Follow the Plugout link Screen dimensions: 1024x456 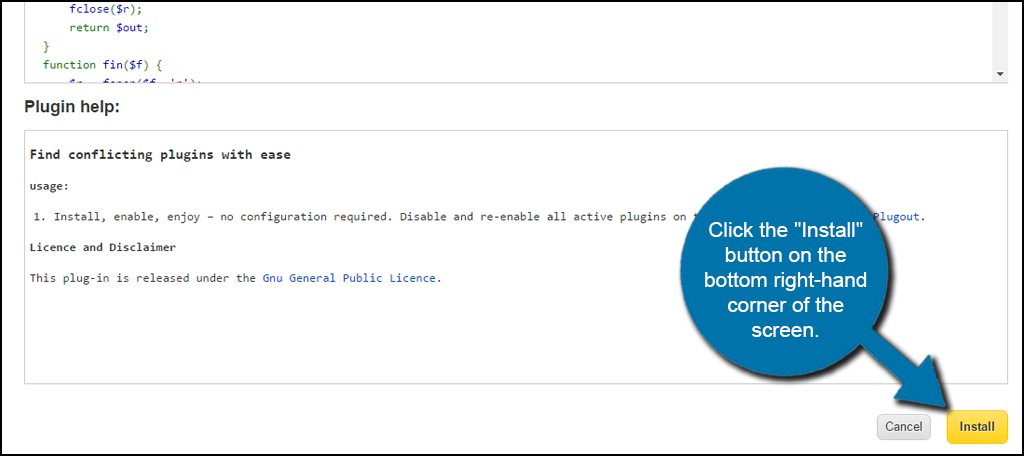tap(900, 216)
